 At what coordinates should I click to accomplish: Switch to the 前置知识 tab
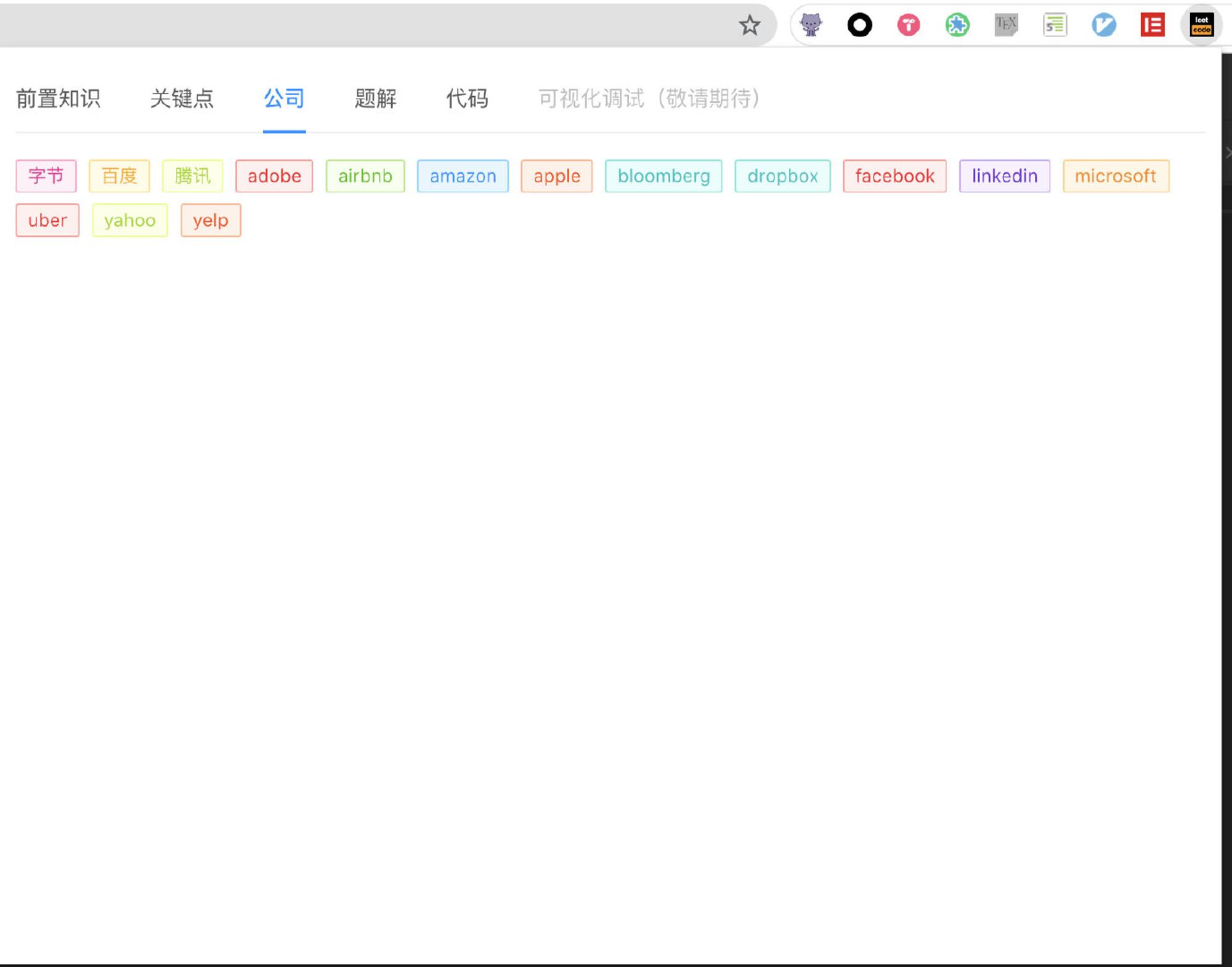click(x=59, y=99)
